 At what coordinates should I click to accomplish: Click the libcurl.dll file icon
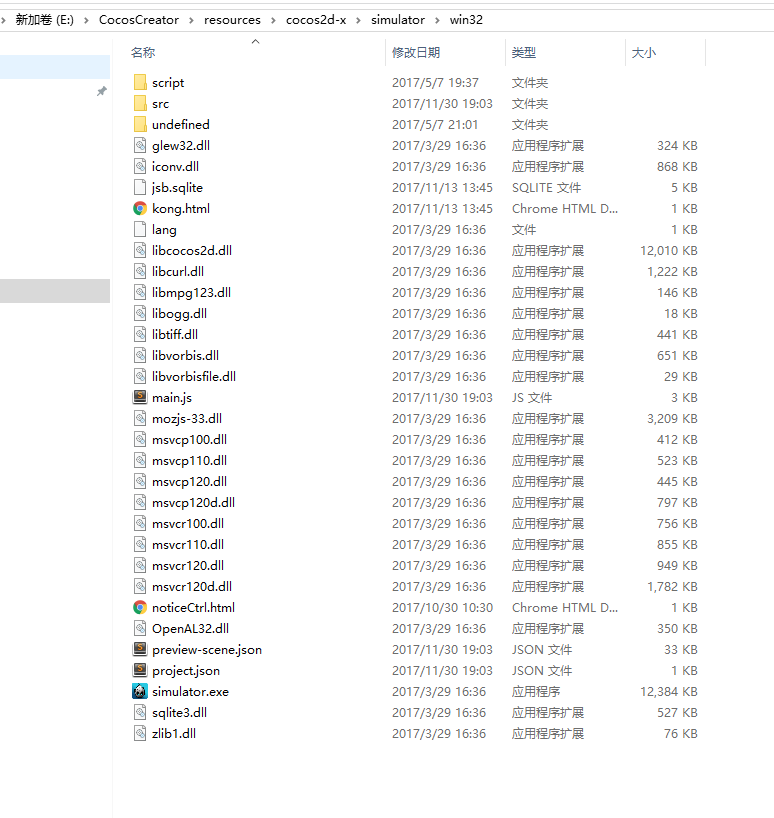[140, 271]
